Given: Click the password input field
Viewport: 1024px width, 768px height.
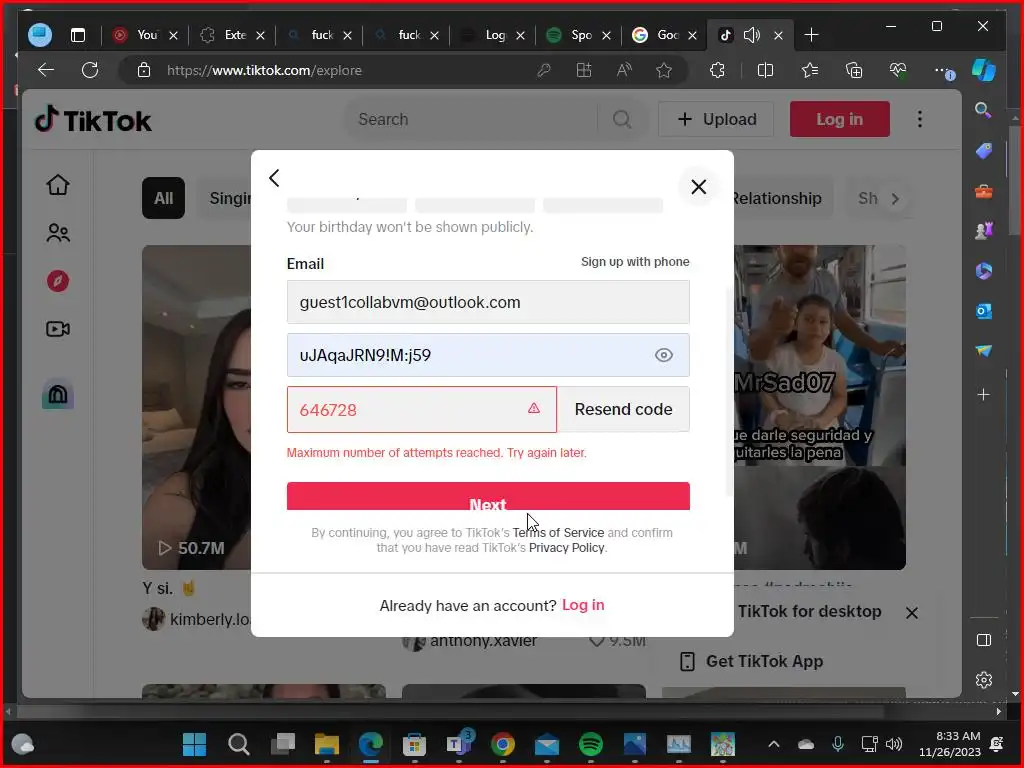Looking at the screenshot, I should [488, 355].
